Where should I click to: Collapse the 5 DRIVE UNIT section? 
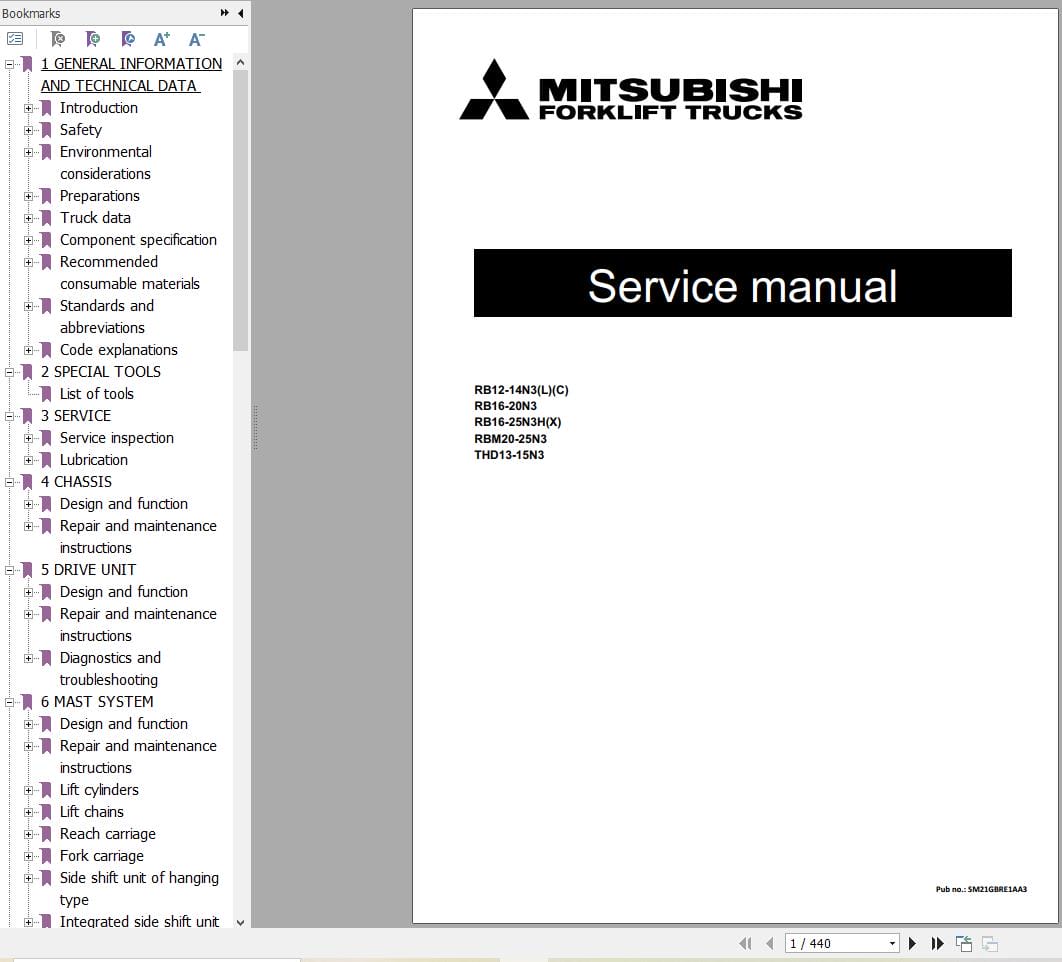[9, 570]
